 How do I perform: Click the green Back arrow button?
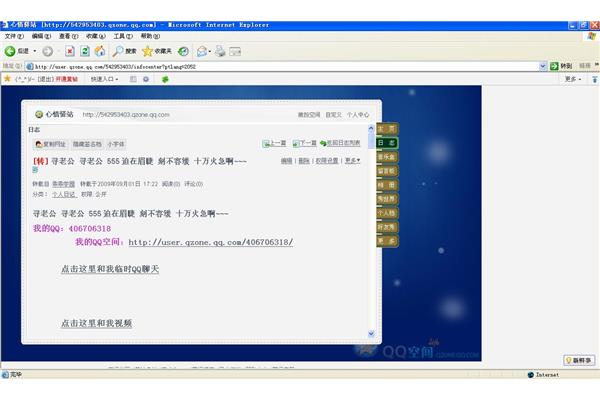tap(10, 51)
